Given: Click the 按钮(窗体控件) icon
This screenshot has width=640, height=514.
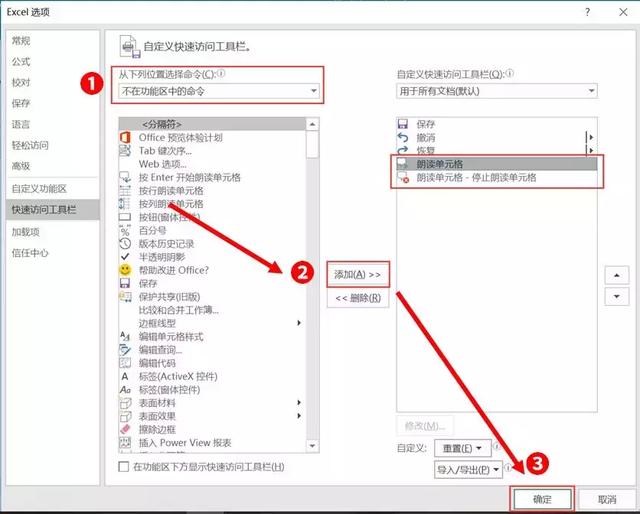Looking at the screenshot, I should click(x=125, y=217).
